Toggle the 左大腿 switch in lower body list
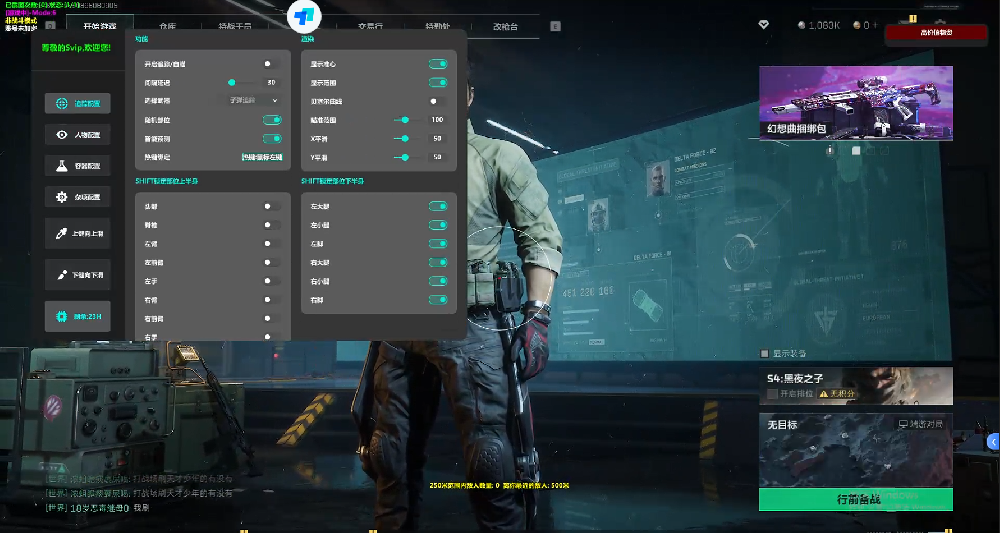 [438, 206]
